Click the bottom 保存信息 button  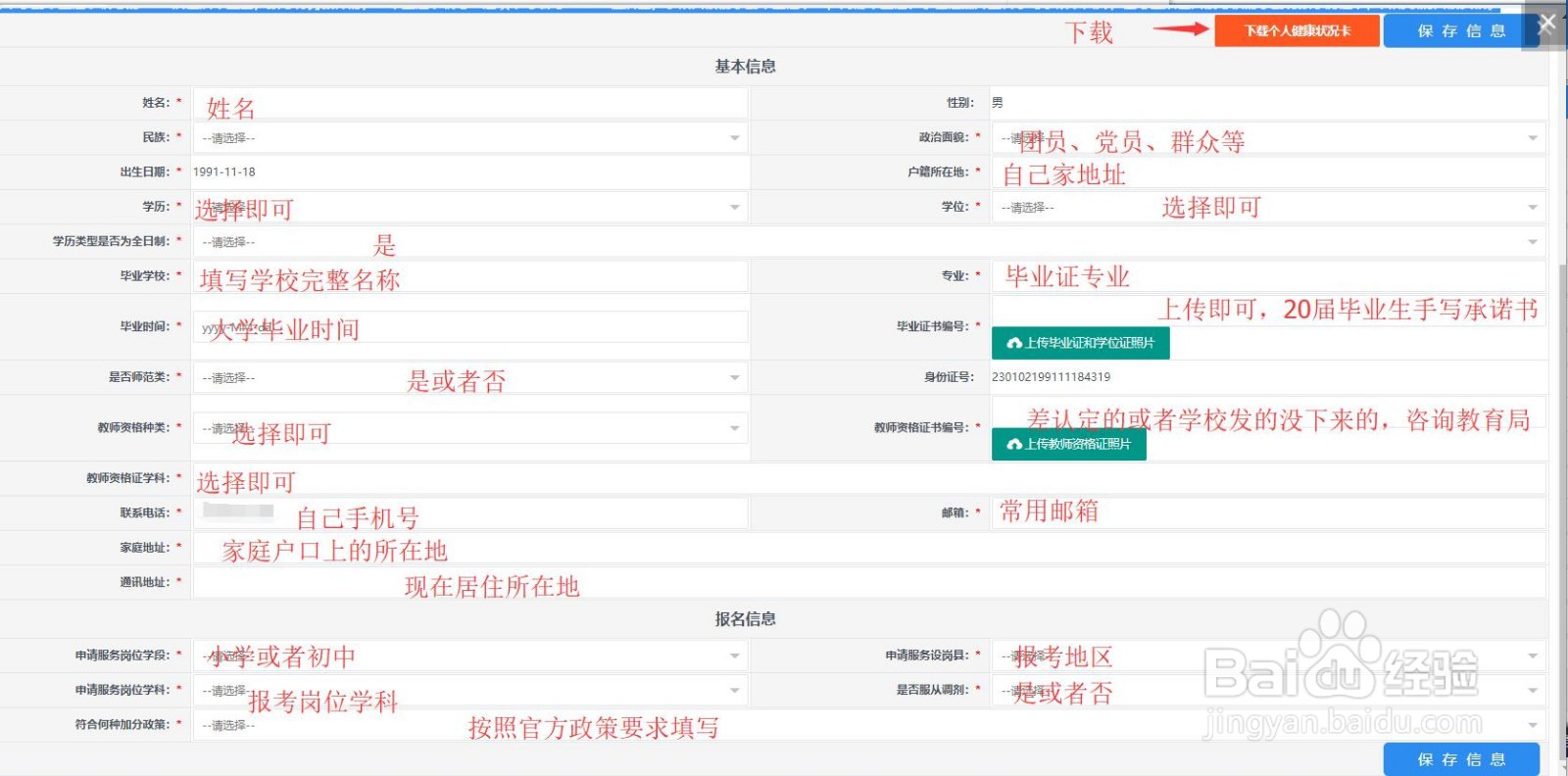pyautogui.click(x=1461, y=759)
